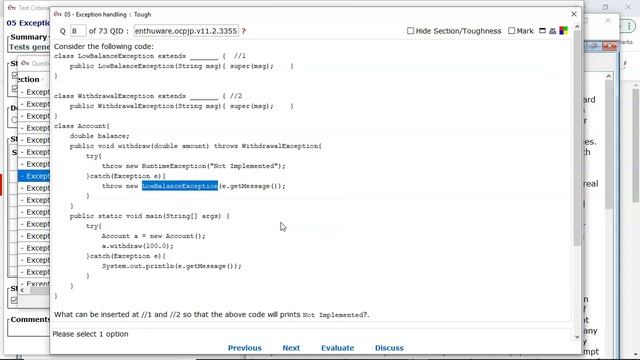Click the scroll-down arrow of the question pane
The image size is (640, 360).
(577, 337)
